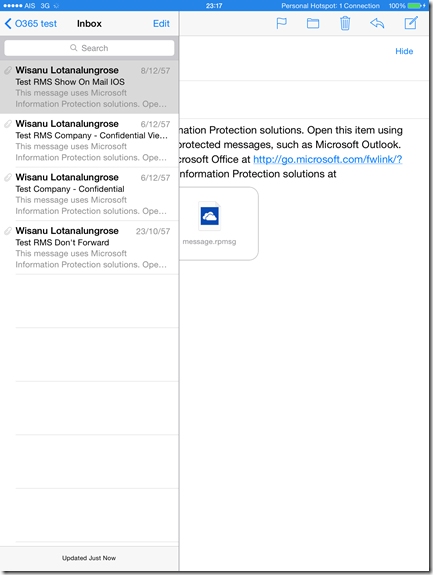Image resolution: width=433 pixels, height=575 pixels.
Task: Open email Test RMS Show On Mail IOS
Action: (x=89, y=87)
